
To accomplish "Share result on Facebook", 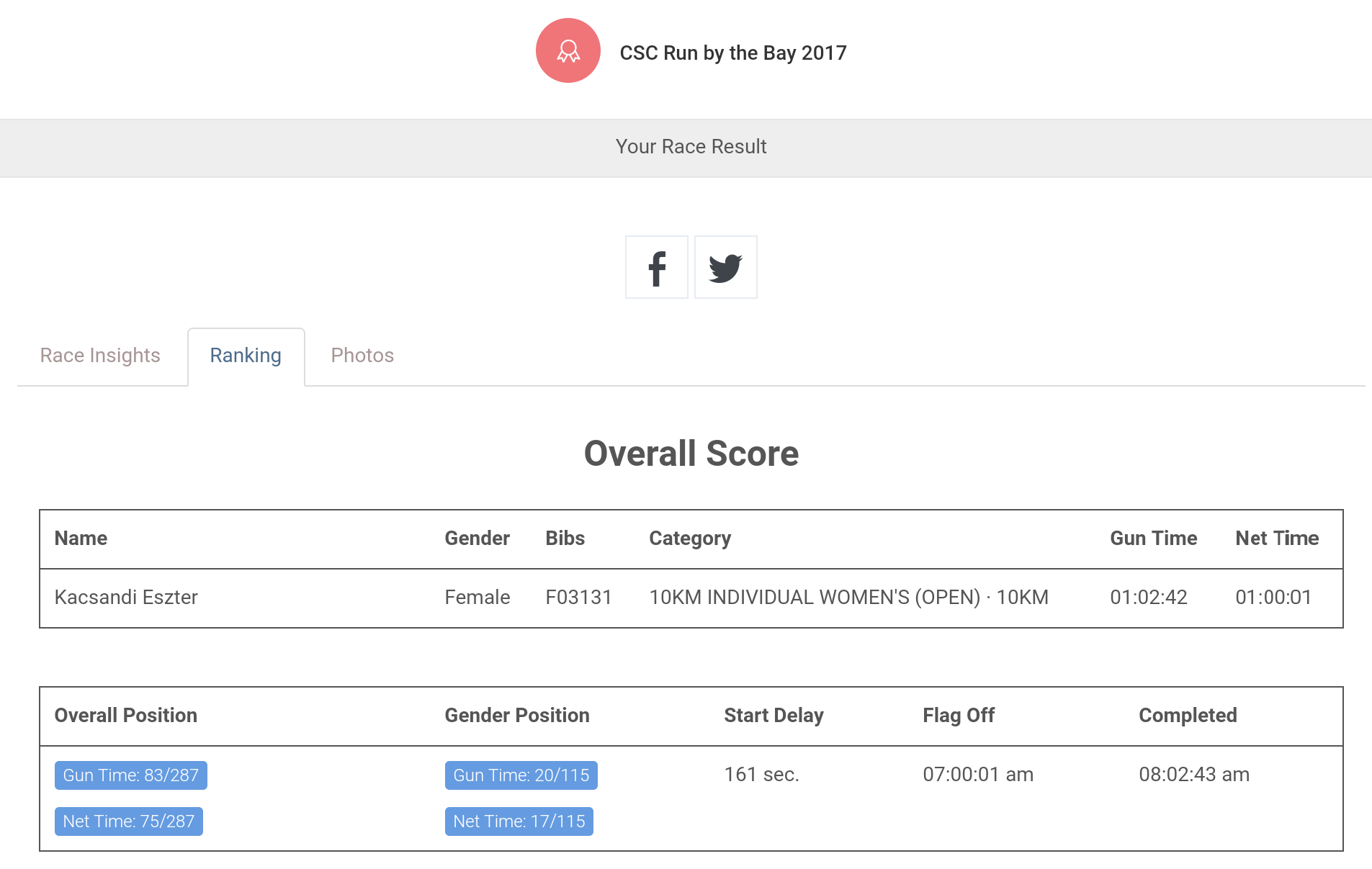I will click(x=656, y=267).
